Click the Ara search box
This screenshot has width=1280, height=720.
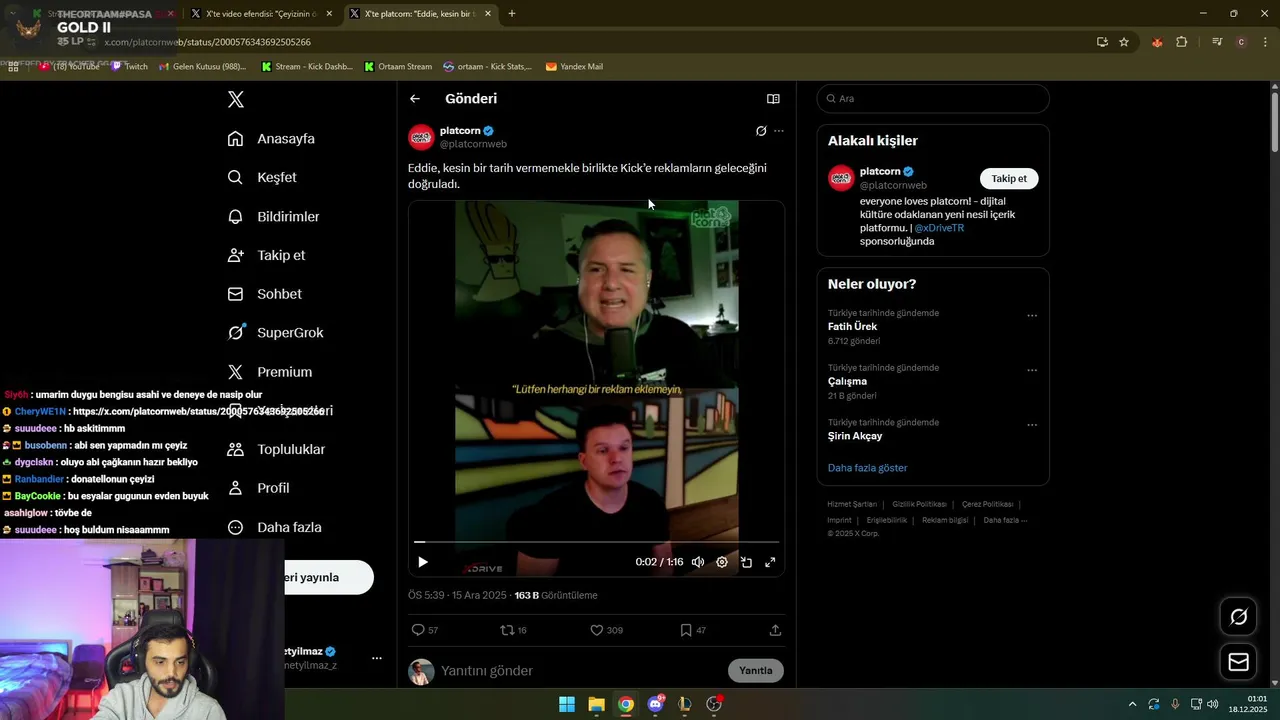click(933, 99)
